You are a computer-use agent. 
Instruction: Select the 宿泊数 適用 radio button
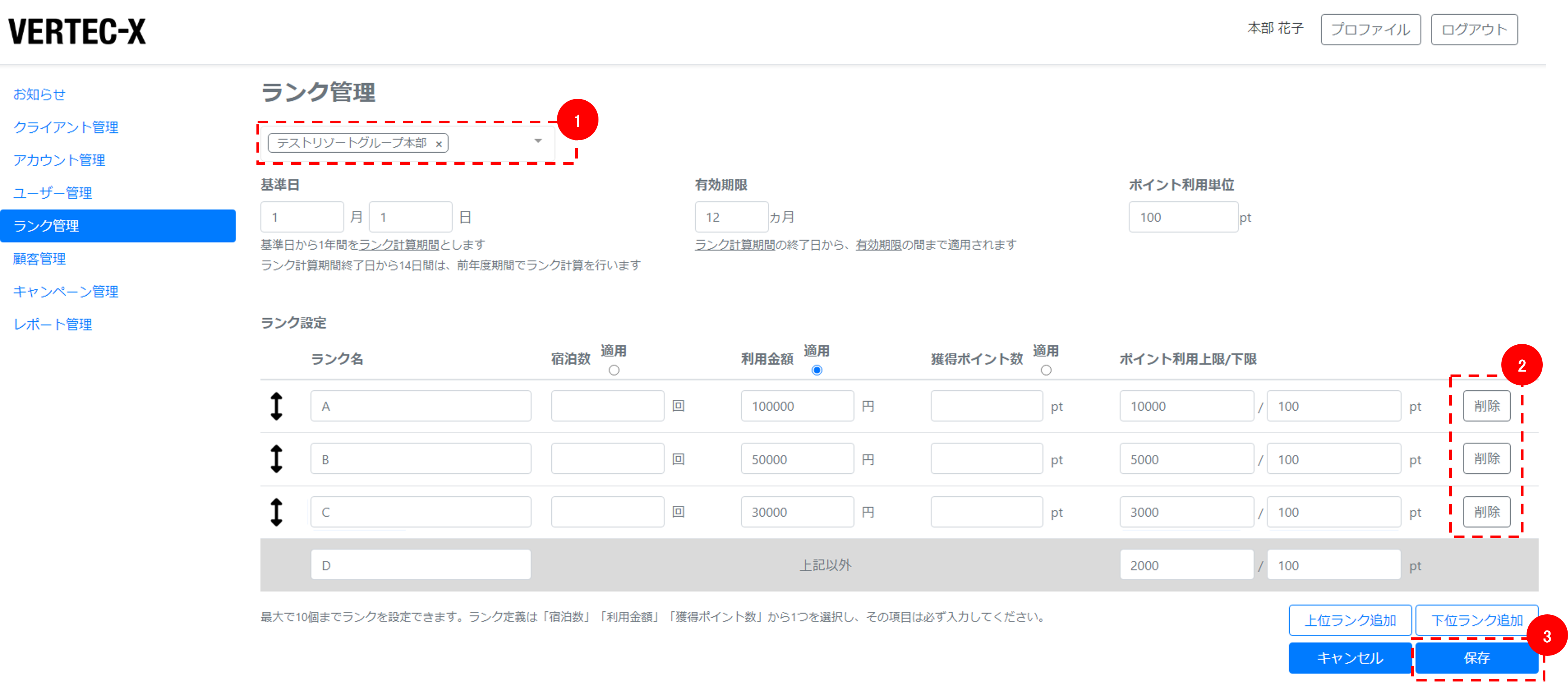pos(614,370)
